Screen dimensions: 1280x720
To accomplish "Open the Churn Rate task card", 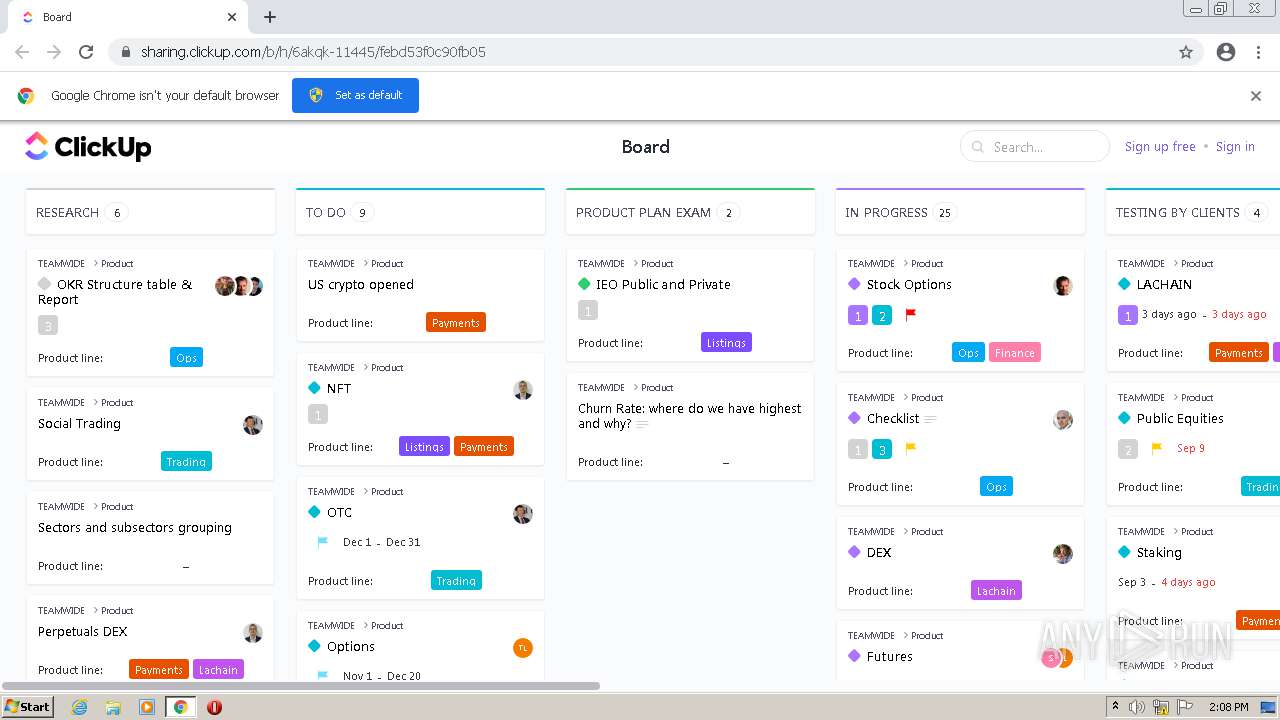I will coord(690,427).
